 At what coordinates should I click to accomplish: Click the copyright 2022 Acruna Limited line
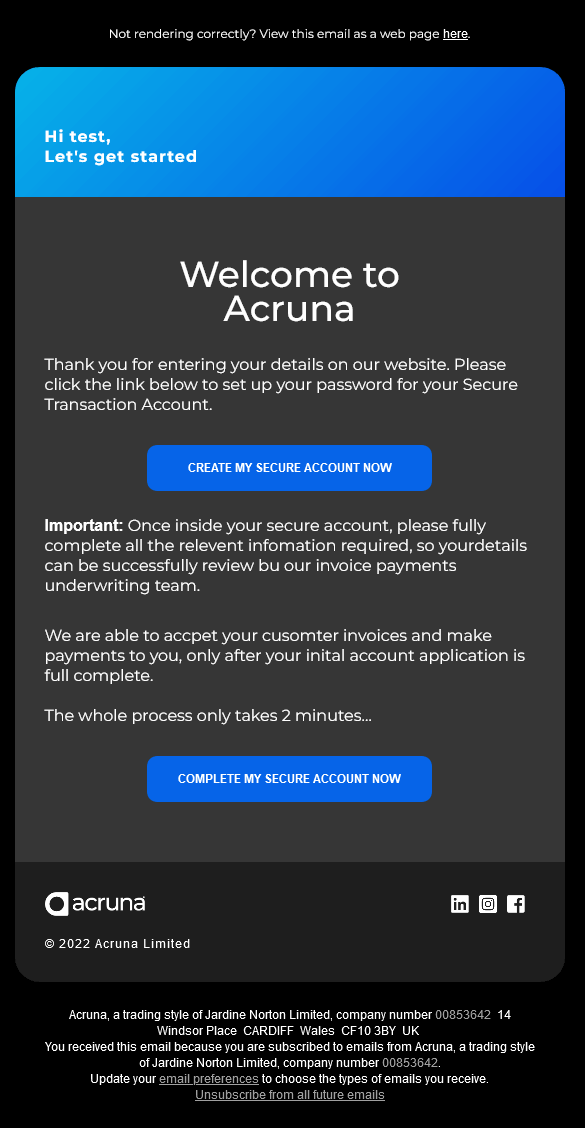[117, 943]
